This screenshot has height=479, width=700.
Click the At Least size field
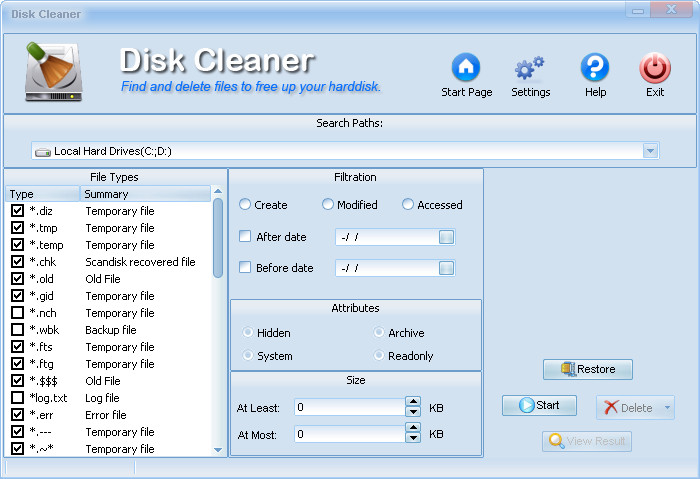point(350,407)
